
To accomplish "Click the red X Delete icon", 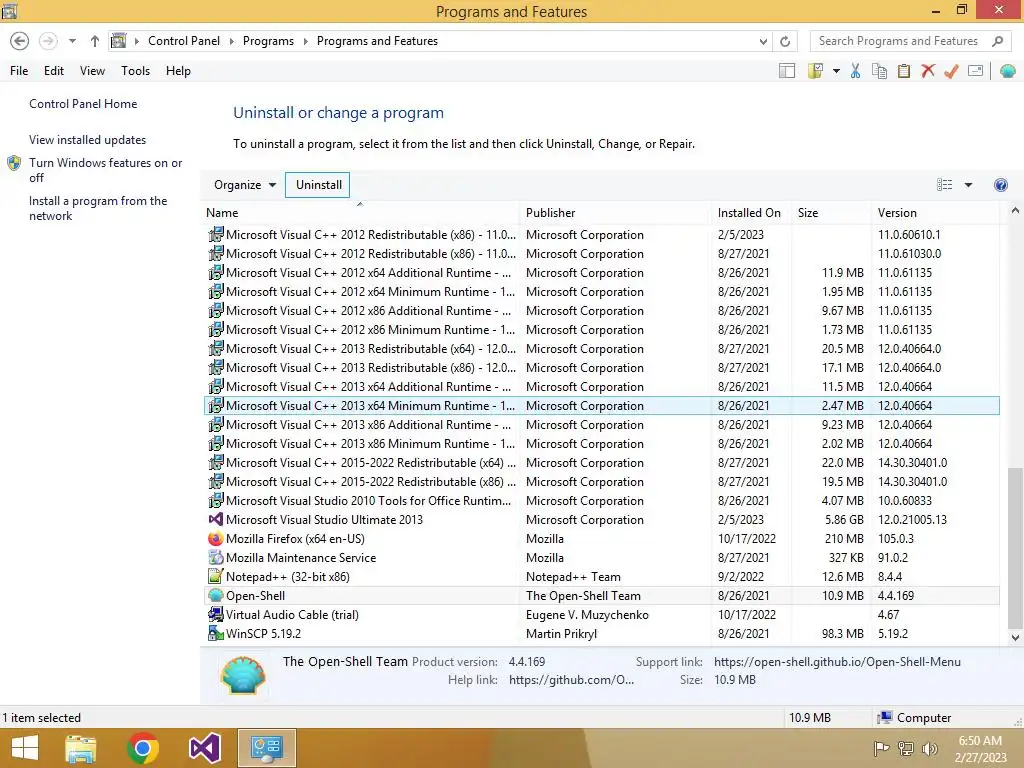I will 927,71.
